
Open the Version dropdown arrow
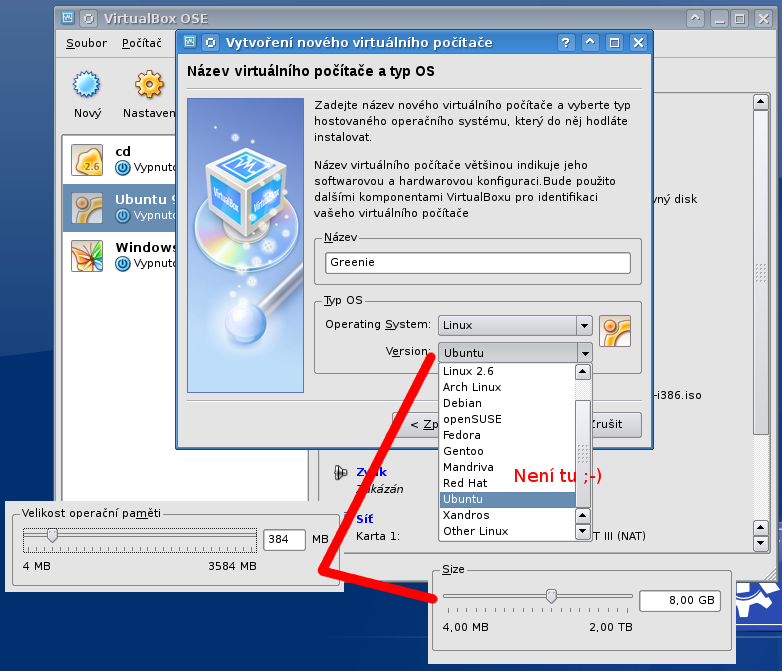pyautogui.click(x=585, y=353)
